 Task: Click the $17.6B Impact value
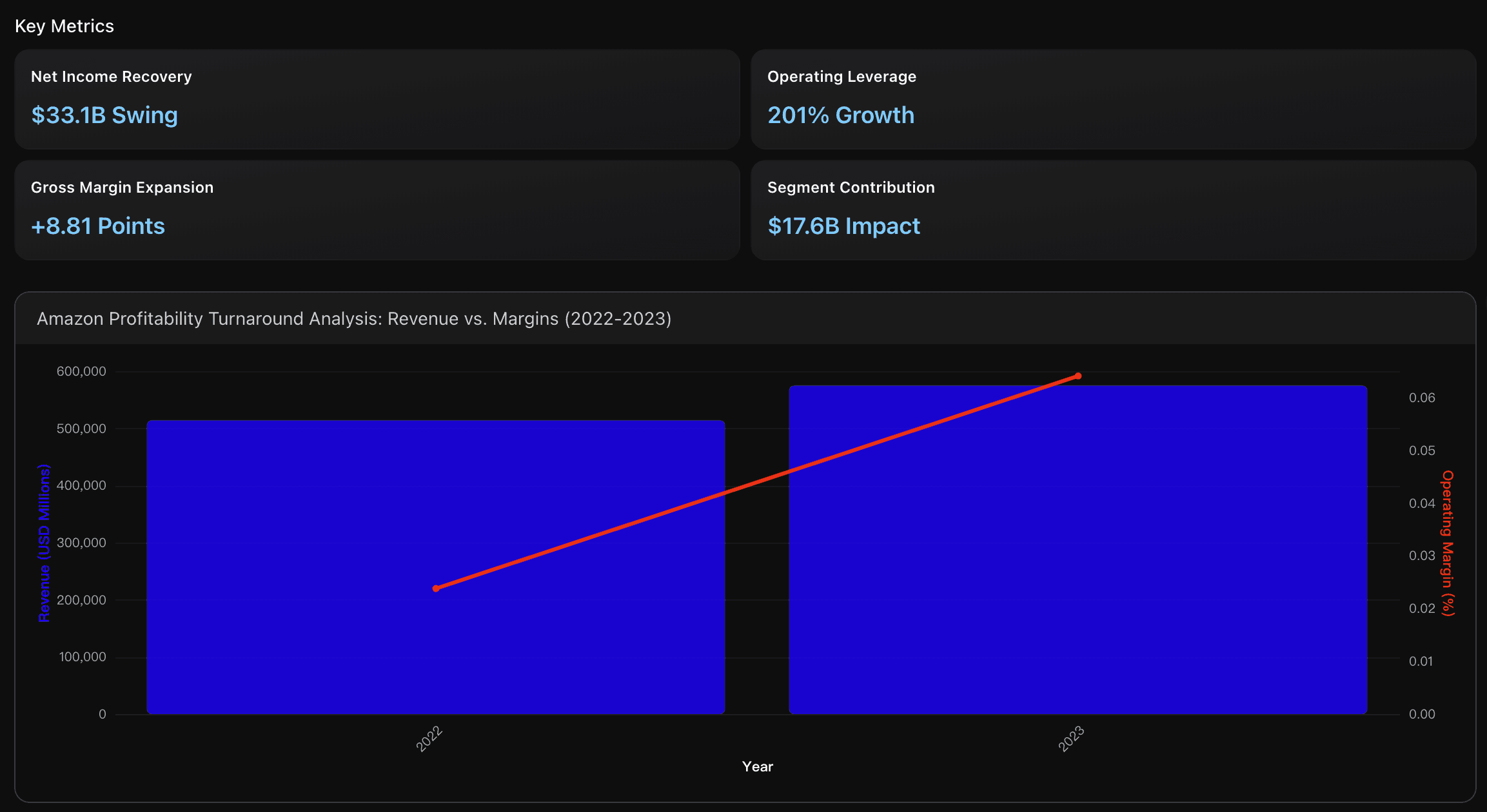pyautogui.click(x=843, y=226)
